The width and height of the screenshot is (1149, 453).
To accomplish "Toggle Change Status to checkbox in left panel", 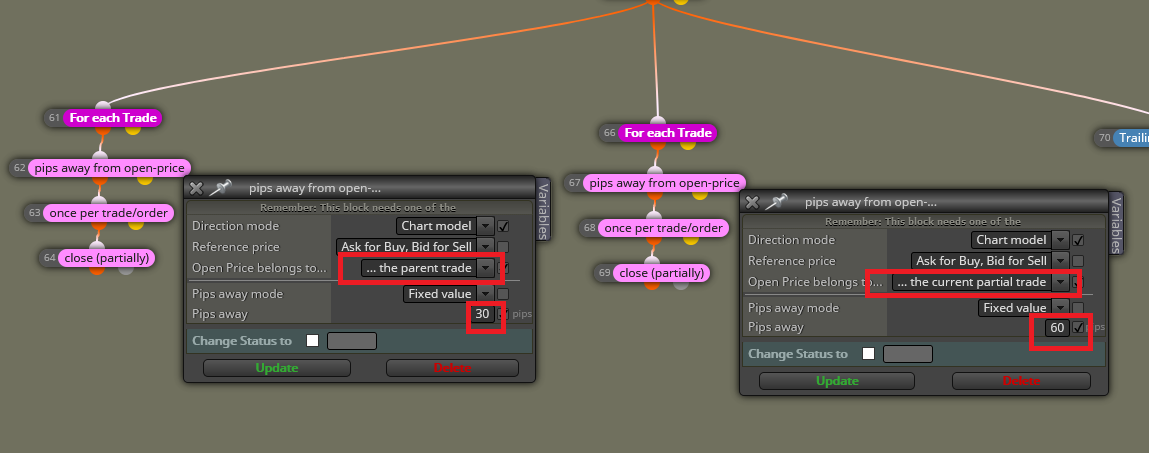I will [313, 341].
